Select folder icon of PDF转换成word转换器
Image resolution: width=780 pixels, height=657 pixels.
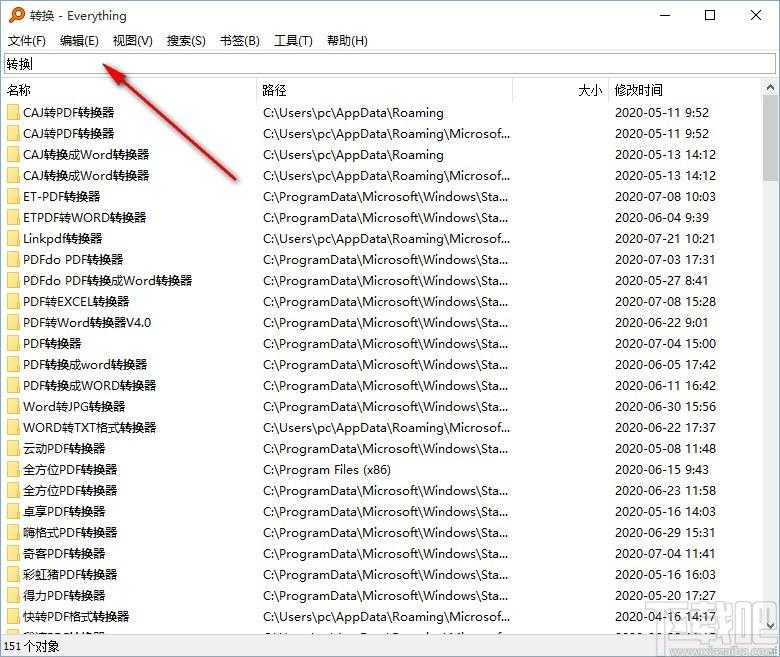point(13,365)
